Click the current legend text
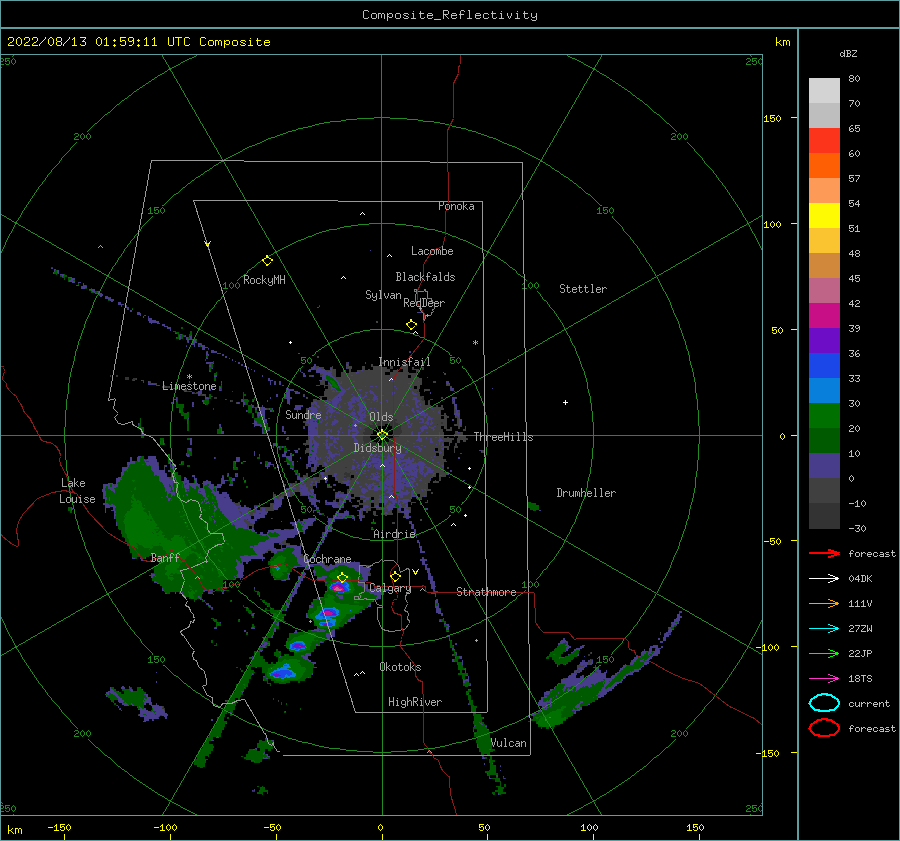This screenshot has height=841, width=900. [869, 703]
